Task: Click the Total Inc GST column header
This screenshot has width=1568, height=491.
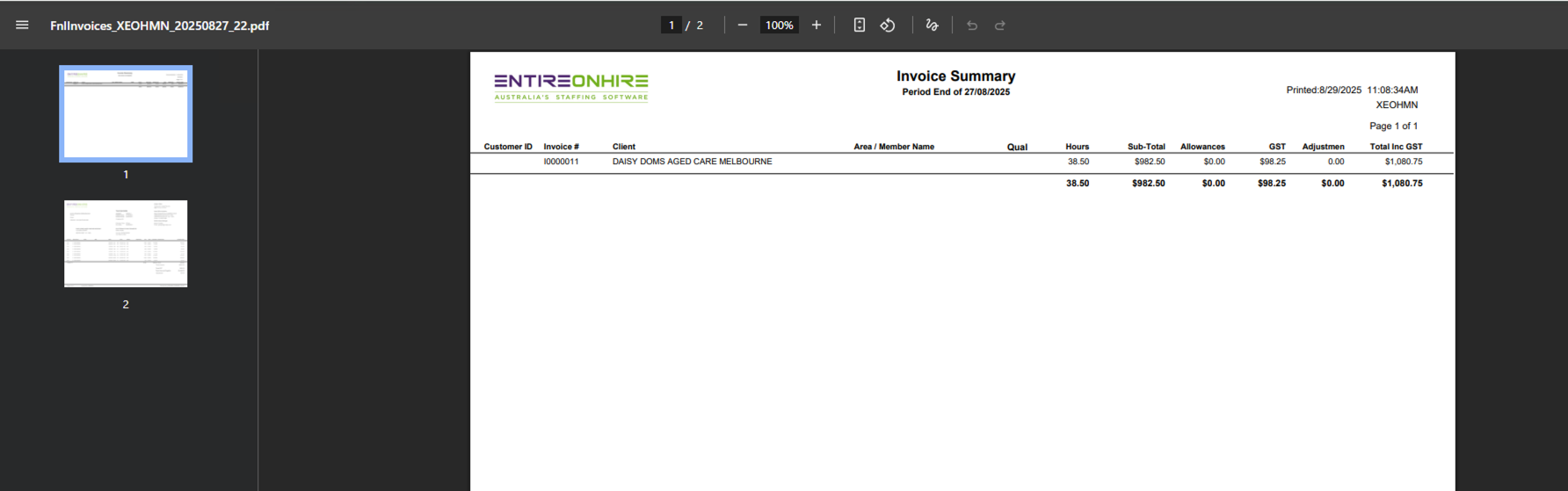Action: (1395, 147)
